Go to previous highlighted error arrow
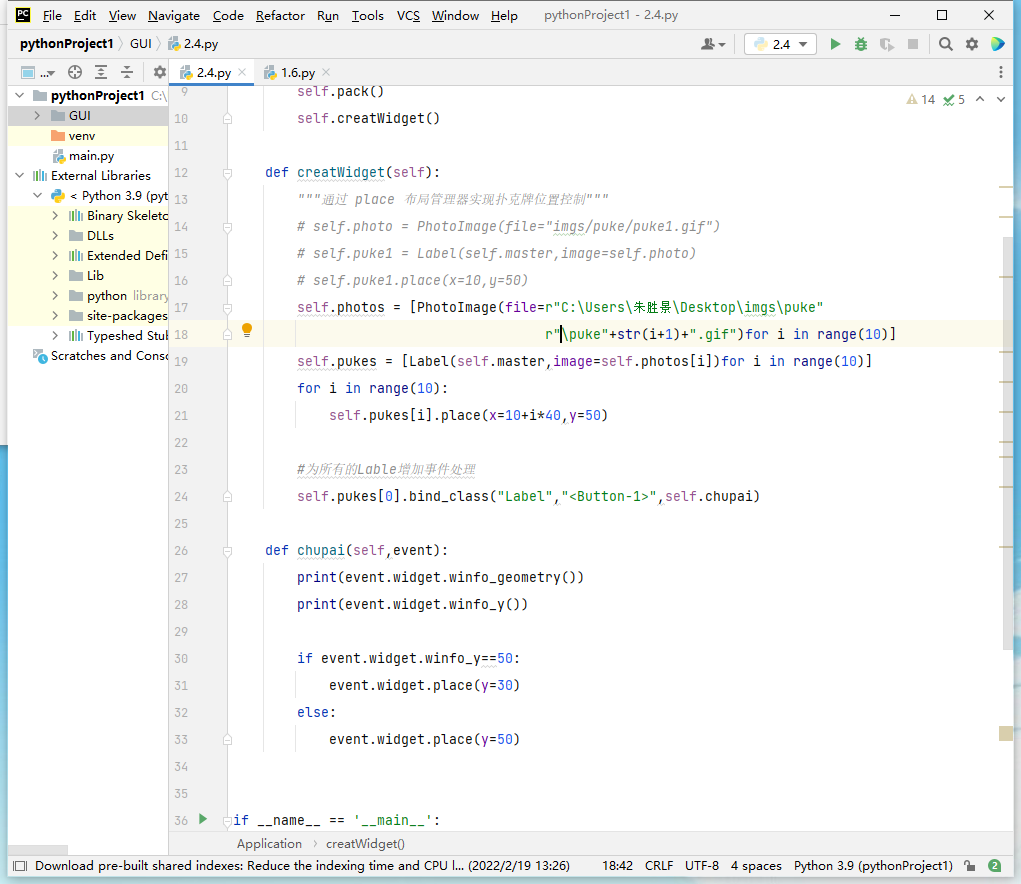1021x884 pixels. pyautogui.click(x=980, y=99)
